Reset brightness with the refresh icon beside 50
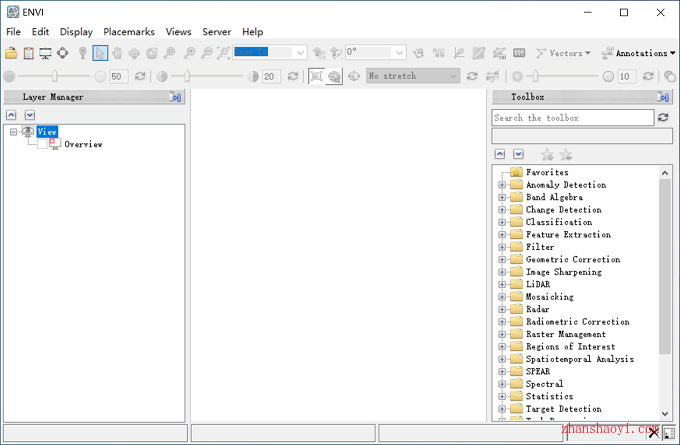The height and width of the screenshot is (445, 680). coord(140,76)
